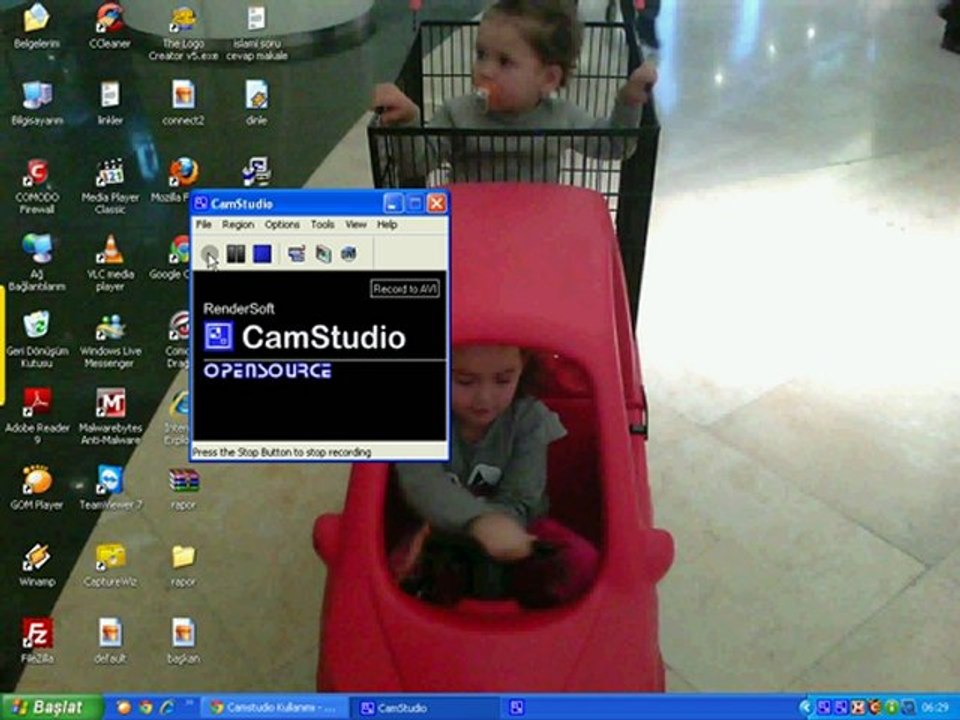960x720 pixels.
Task: Select the Adobe Reader 9 icon
Action: pyautogui.click(x=37, y=416)
